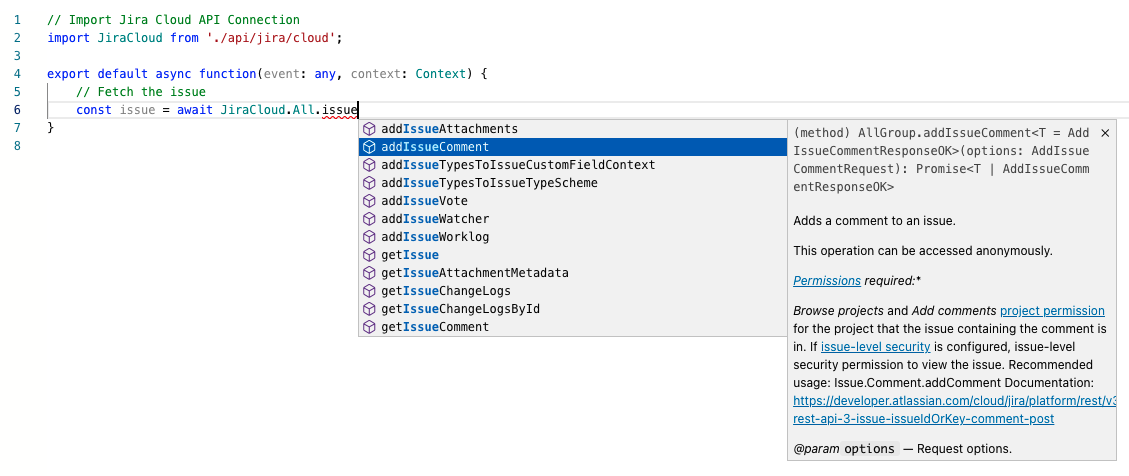Follow the issue-level security link

876,347
